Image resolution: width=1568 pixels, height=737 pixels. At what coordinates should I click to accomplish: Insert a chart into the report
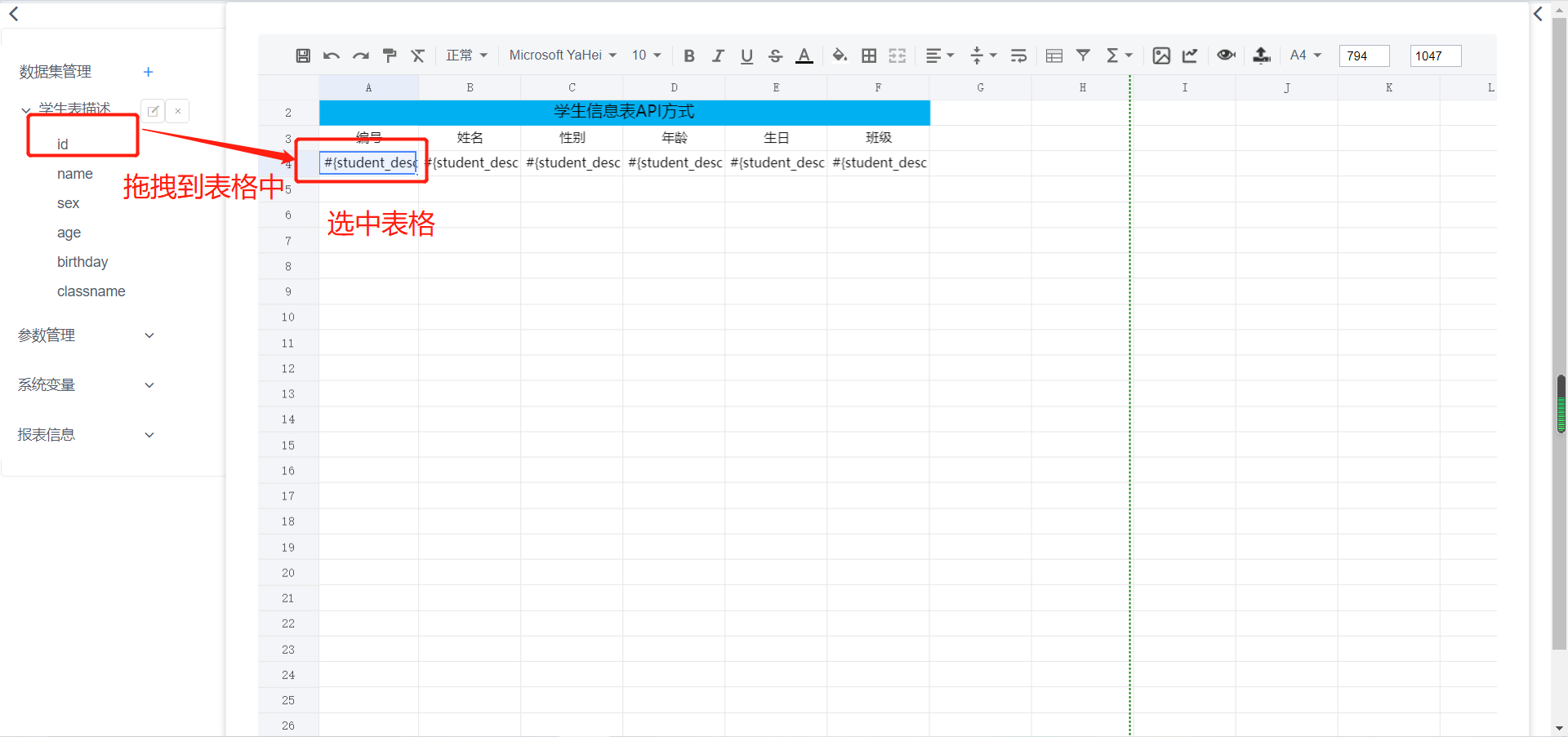pyautogui.click(x=1190, y=55)
